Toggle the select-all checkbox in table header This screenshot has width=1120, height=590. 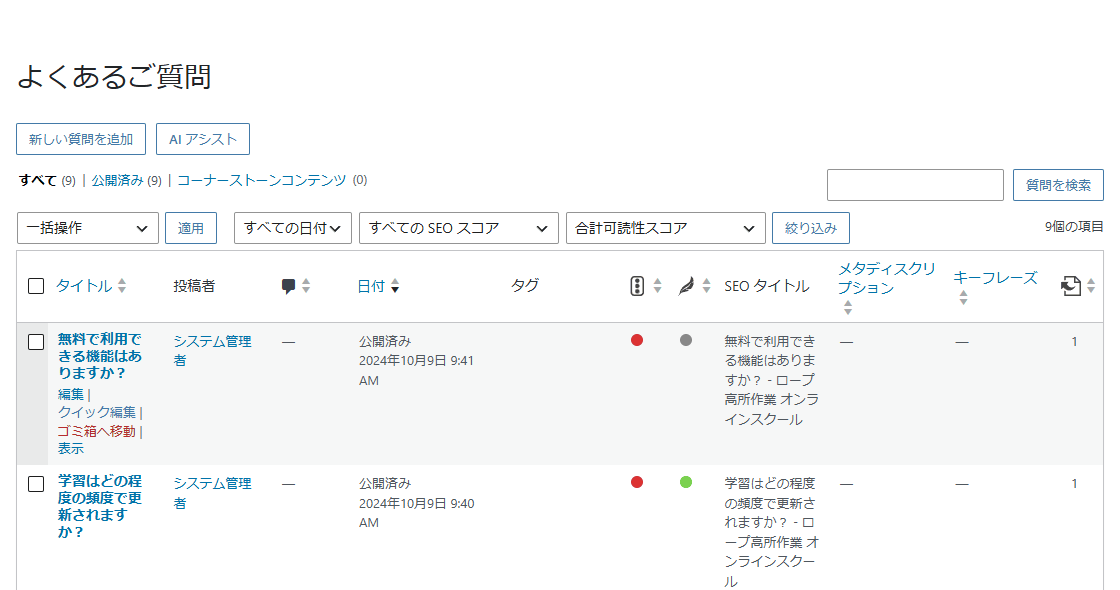(x=36, y=286)
